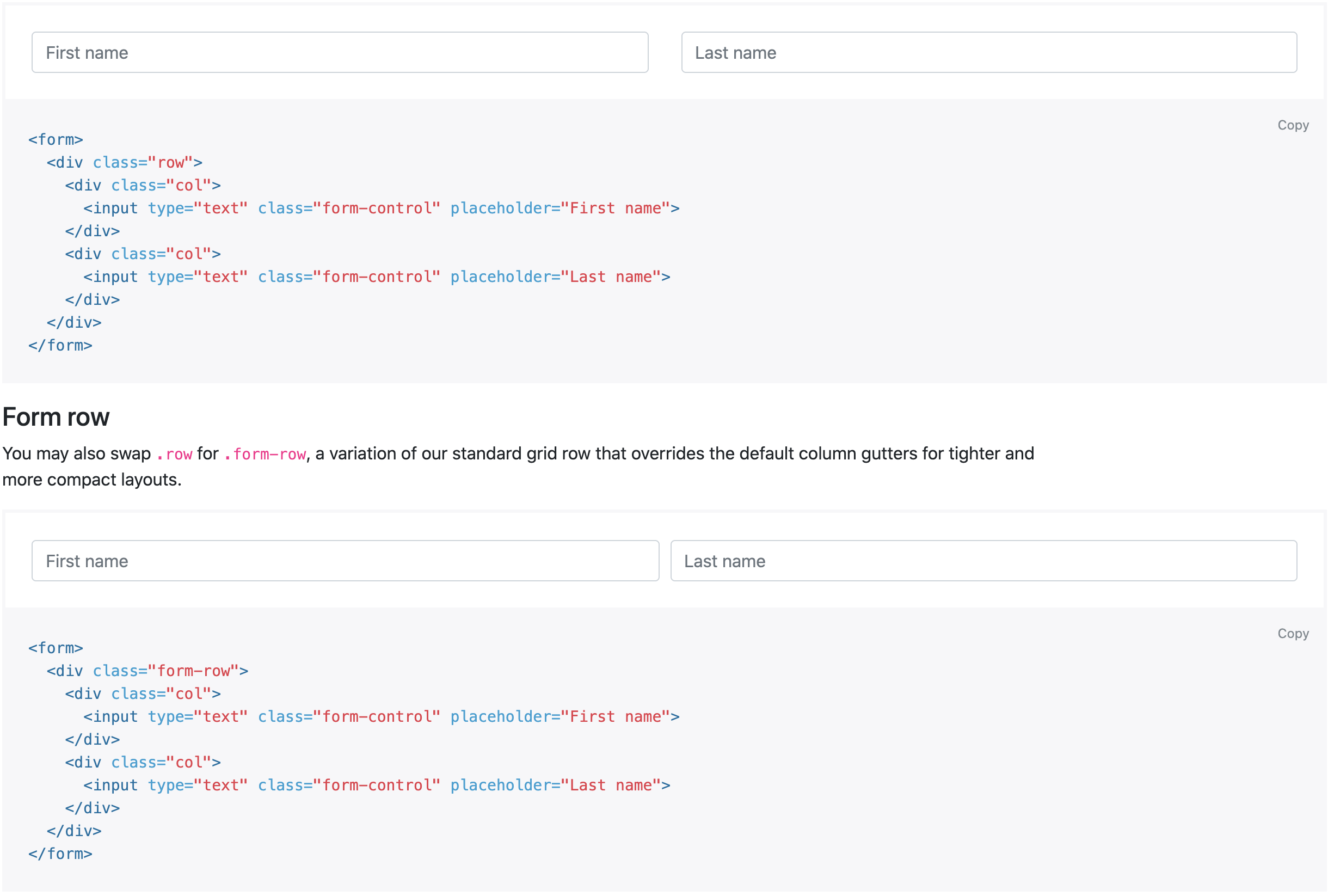Click the Form row heading
This screenshot has width=1328, height=896.
click(x=56, y=417)
